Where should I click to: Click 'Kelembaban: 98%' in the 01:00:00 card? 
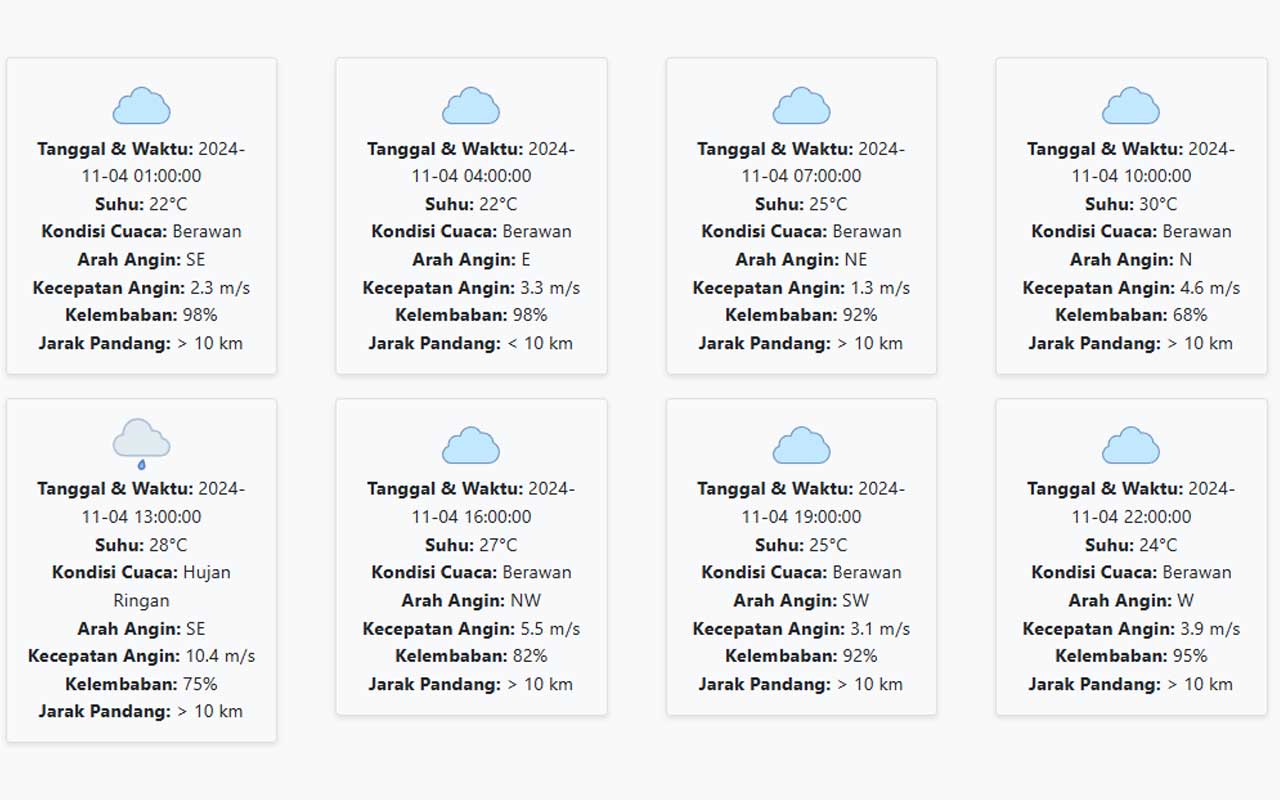[141, 315]
